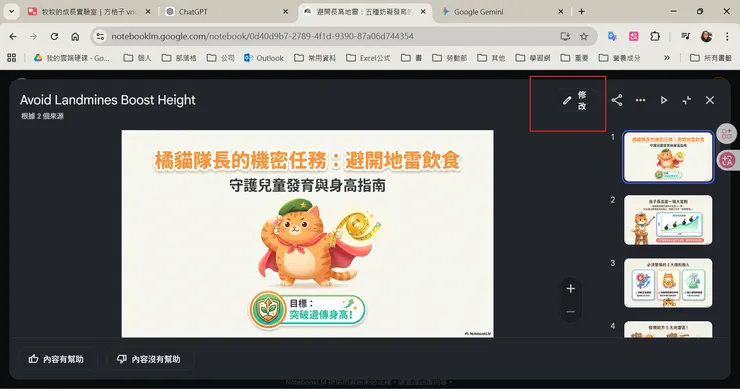Click the 根據 2 個來源 sources text

click(x=42, y=116)
